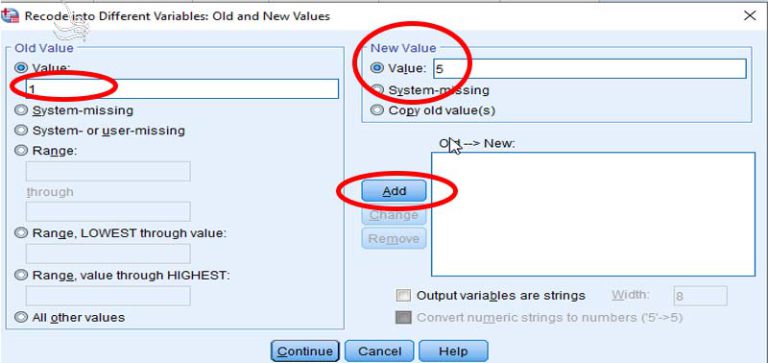Select All other values radio button
Screen dimensions: 768x363
tap(21, 317)
